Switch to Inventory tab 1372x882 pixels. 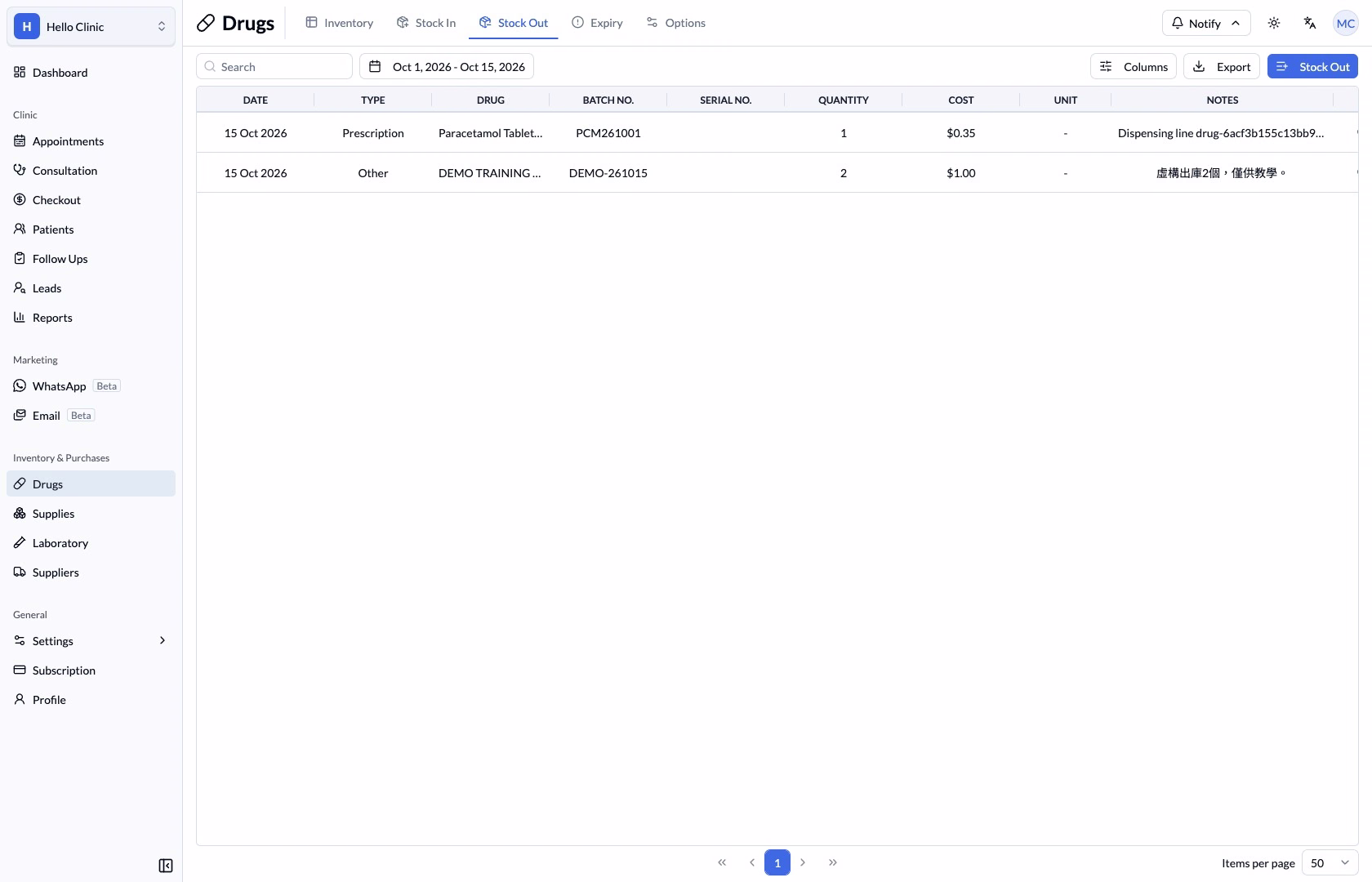[340, 23]
